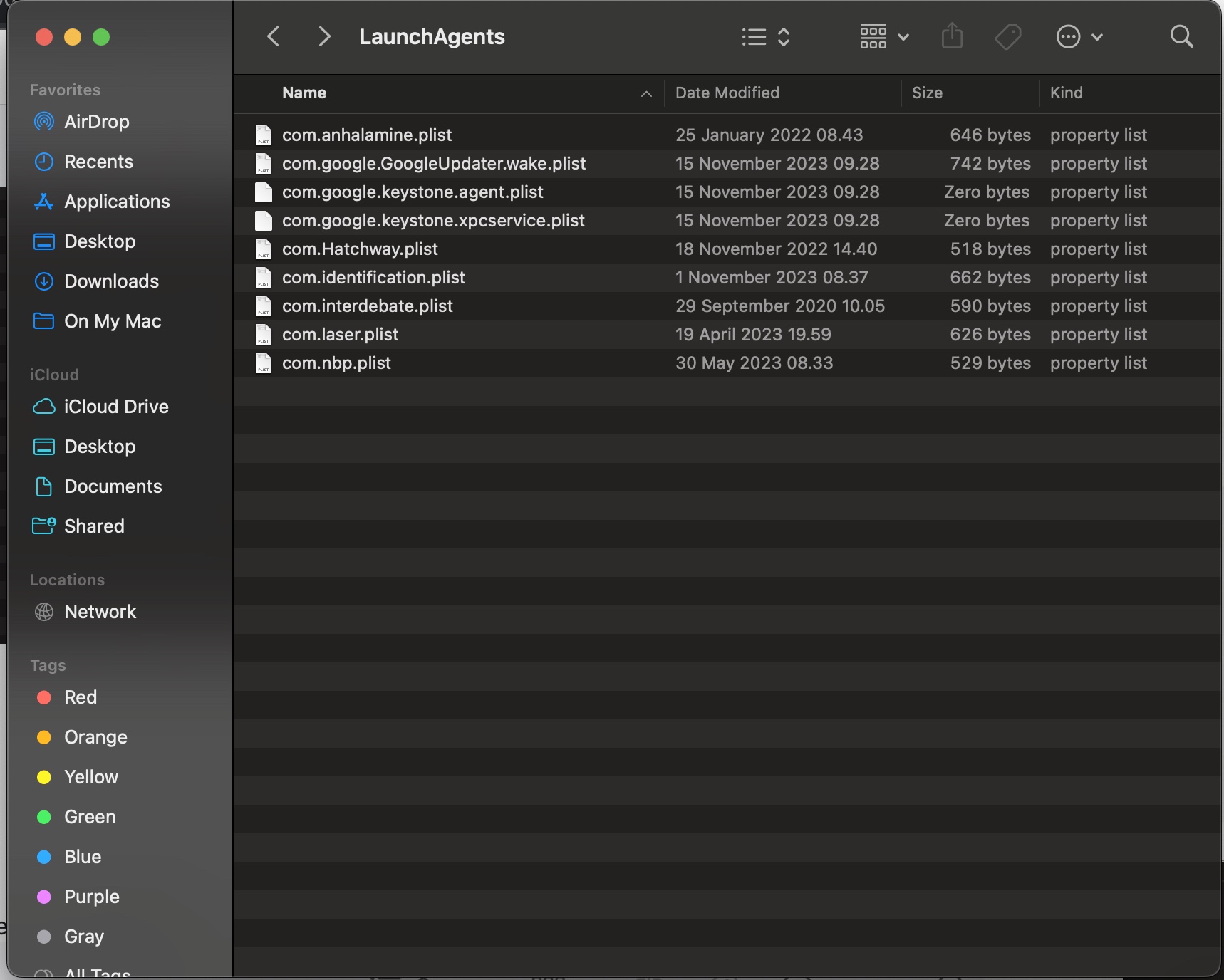Sort files by the Kind column
The height and width of the screenshot is (980, 1224).
click(1067, 93)
